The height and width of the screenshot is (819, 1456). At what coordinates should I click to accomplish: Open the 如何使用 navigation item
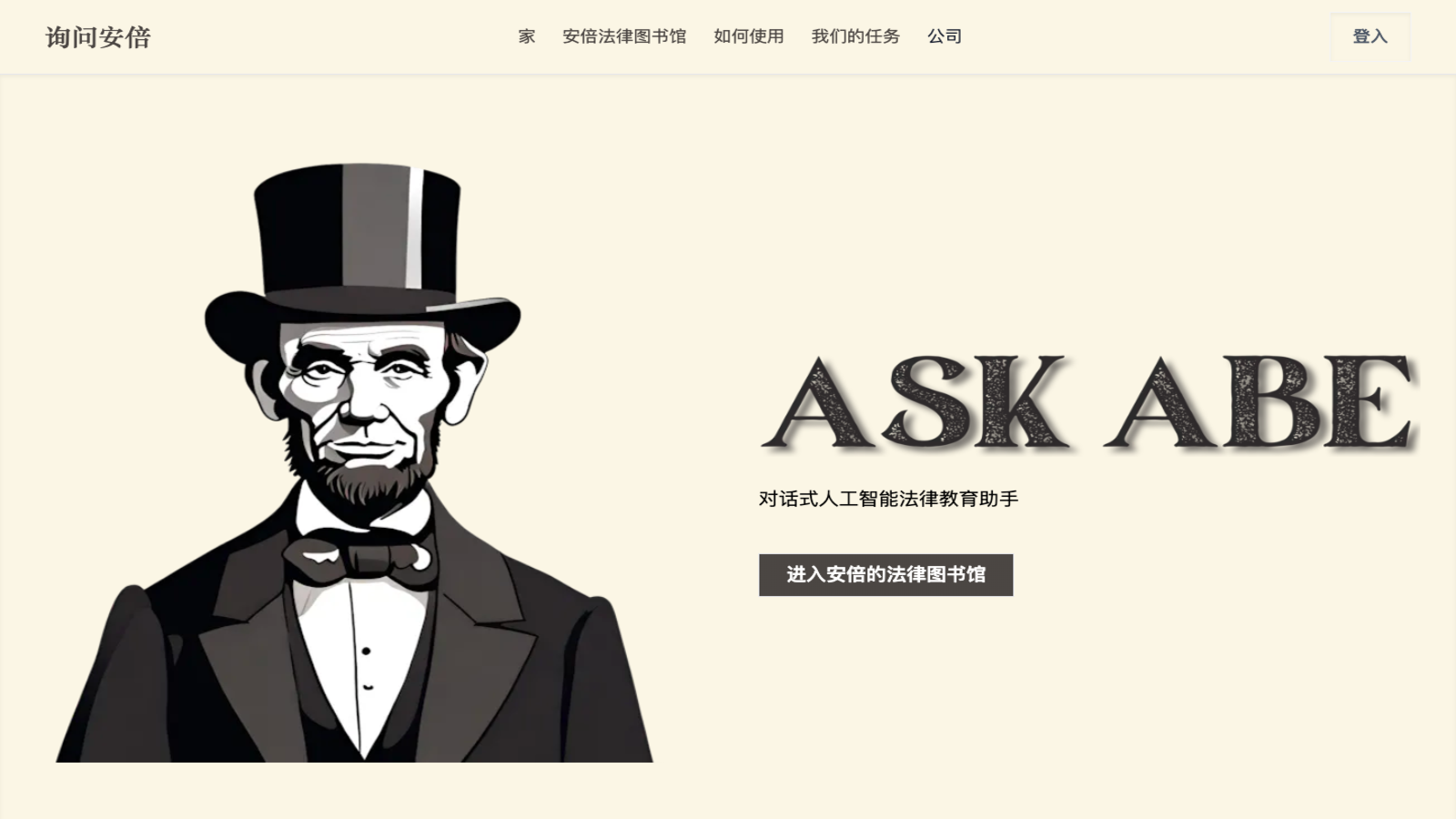(x=749, y=36)
